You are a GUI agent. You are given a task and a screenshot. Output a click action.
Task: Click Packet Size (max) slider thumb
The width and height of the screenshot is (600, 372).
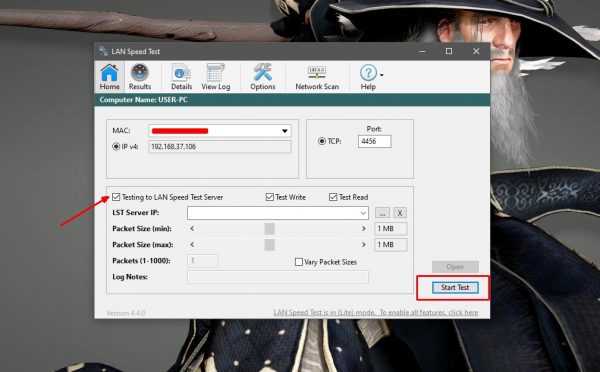point(269,245)
